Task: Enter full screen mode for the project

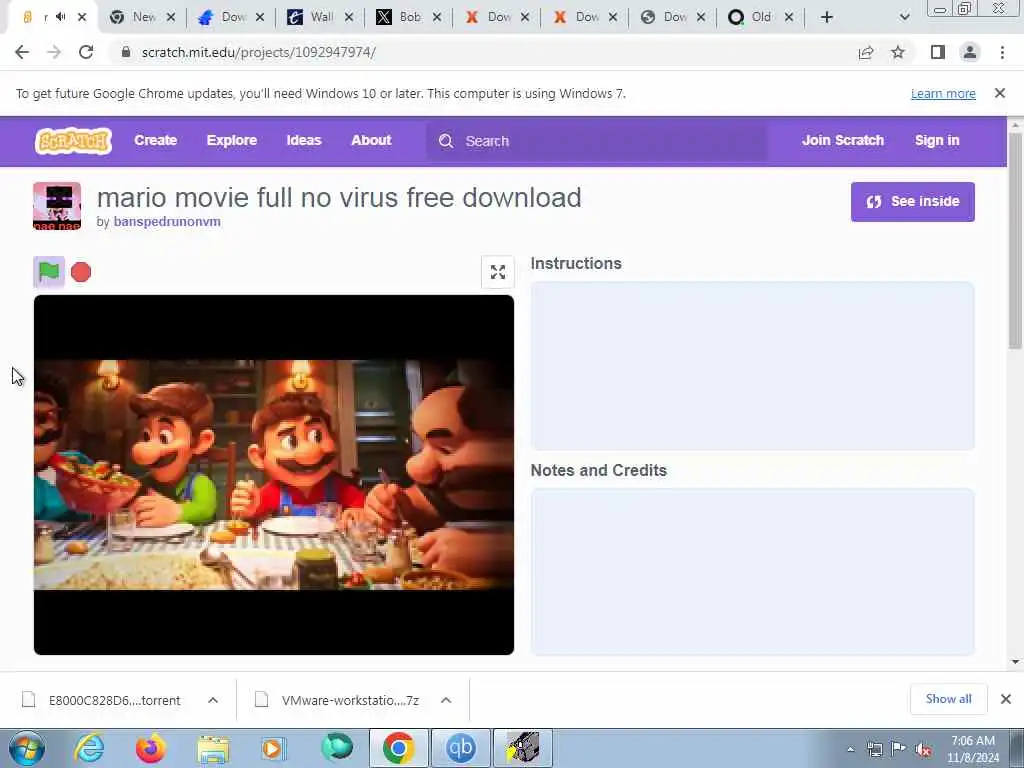Action: 498,272
